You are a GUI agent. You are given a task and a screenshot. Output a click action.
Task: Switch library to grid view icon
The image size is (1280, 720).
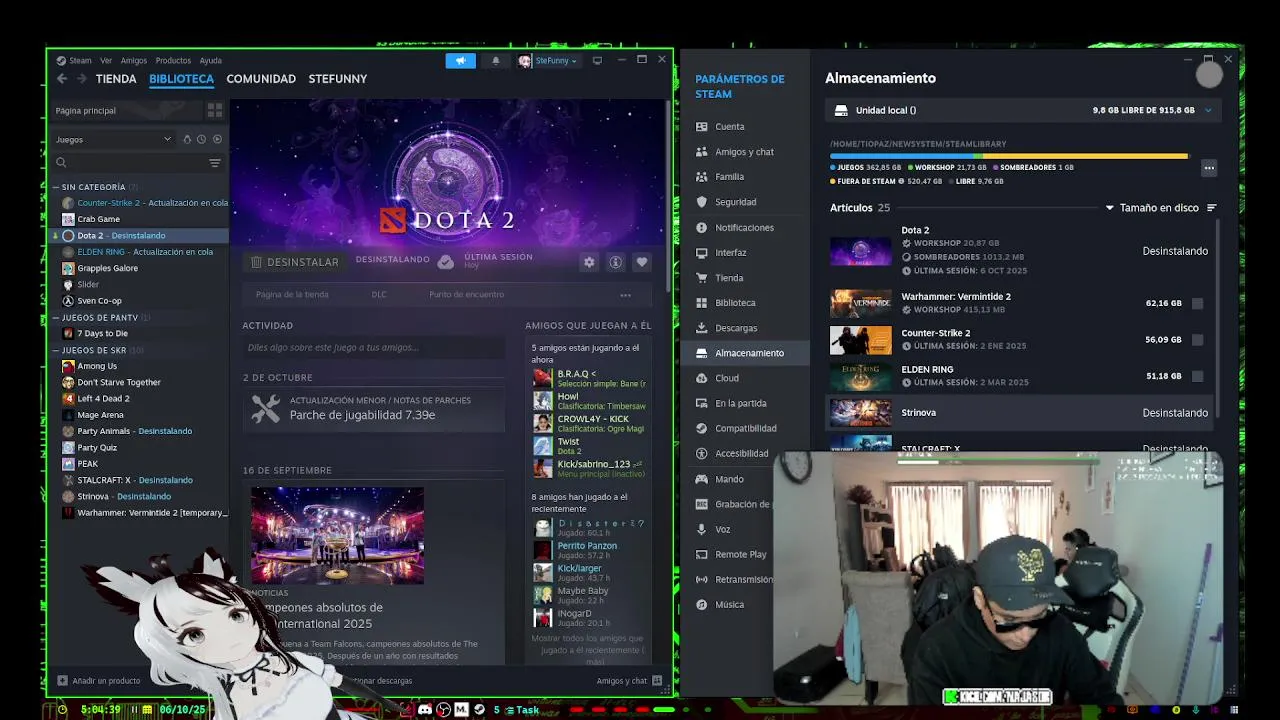click(215, 111)
